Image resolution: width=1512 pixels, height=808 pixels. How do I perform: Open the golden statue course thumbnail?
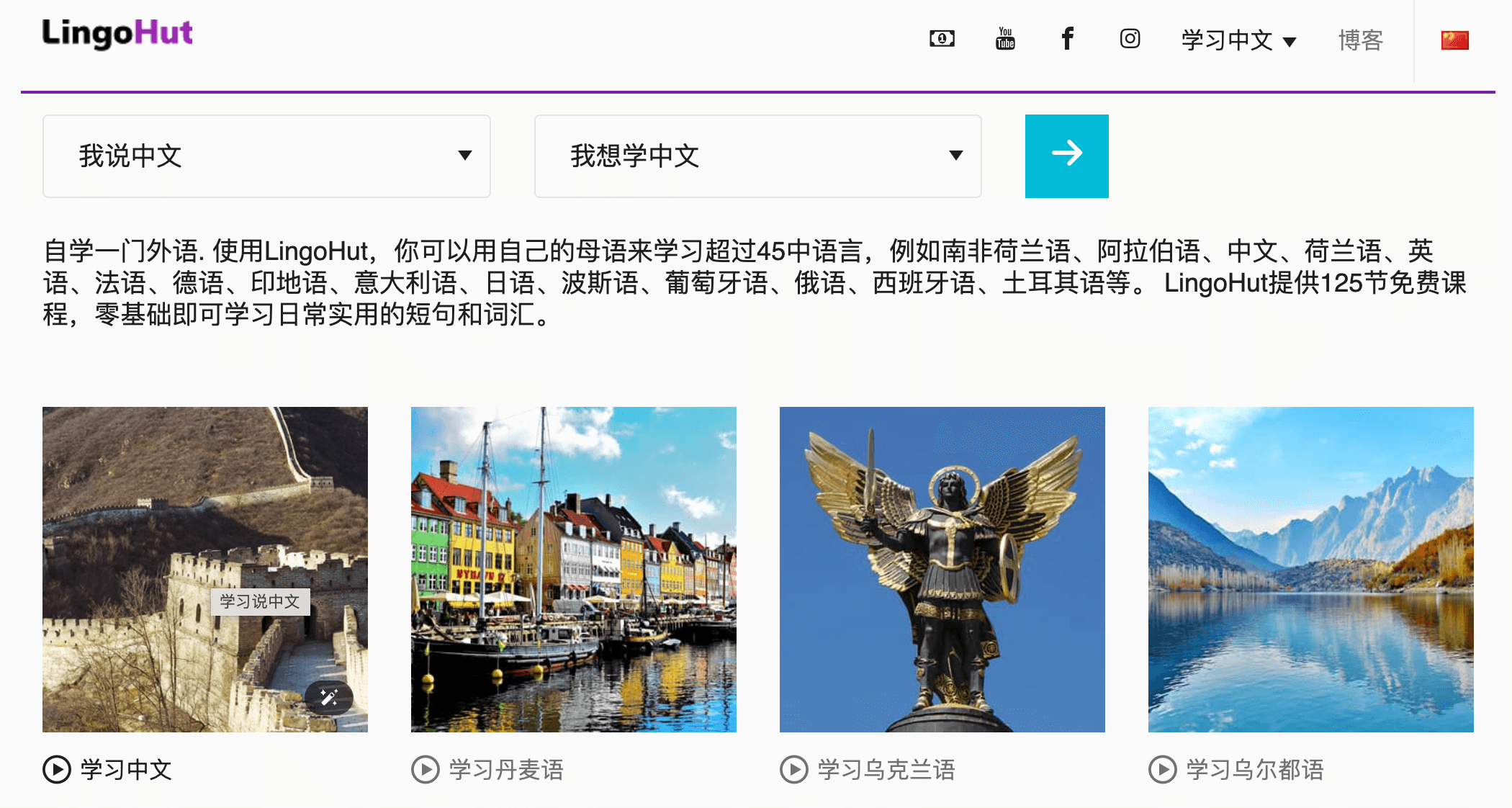(942, 568)
